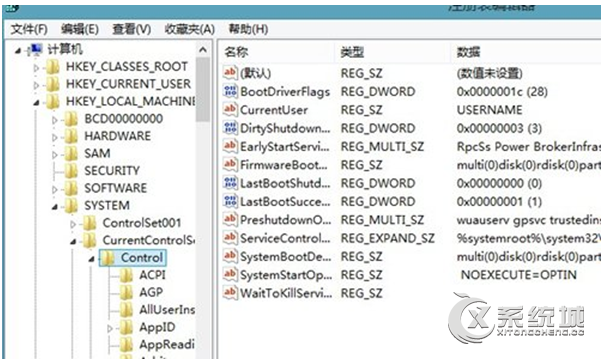
Task: Expand SAM tree arrow
Action: (x=54, y=155)
